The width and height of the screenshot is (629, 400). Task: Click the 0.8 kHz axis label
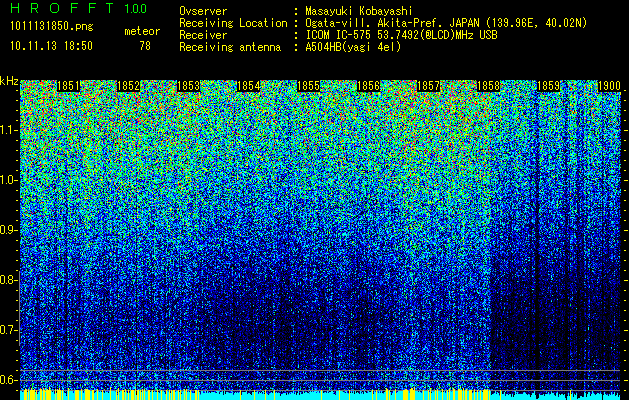9,280
